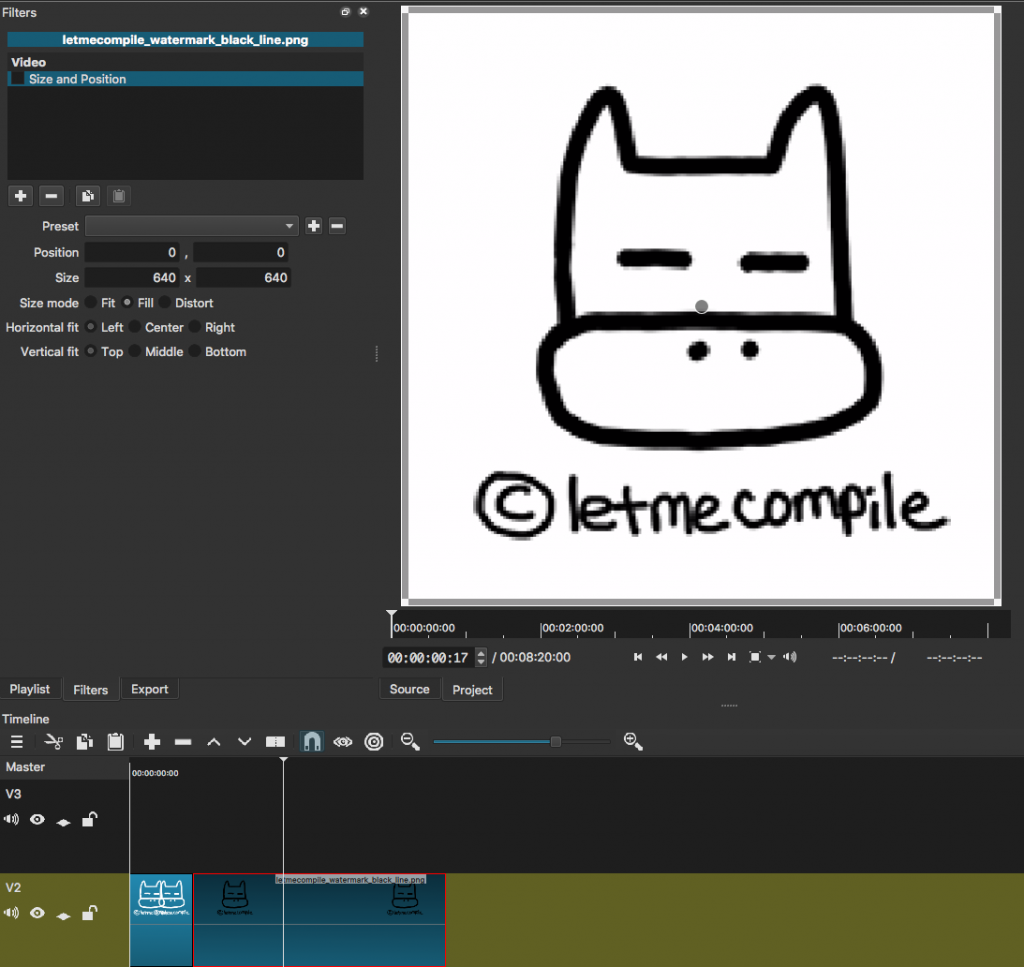This screenshot has height=967, width=1024.
Task: Add a new filter with the plus button
Action: (20, 196)
